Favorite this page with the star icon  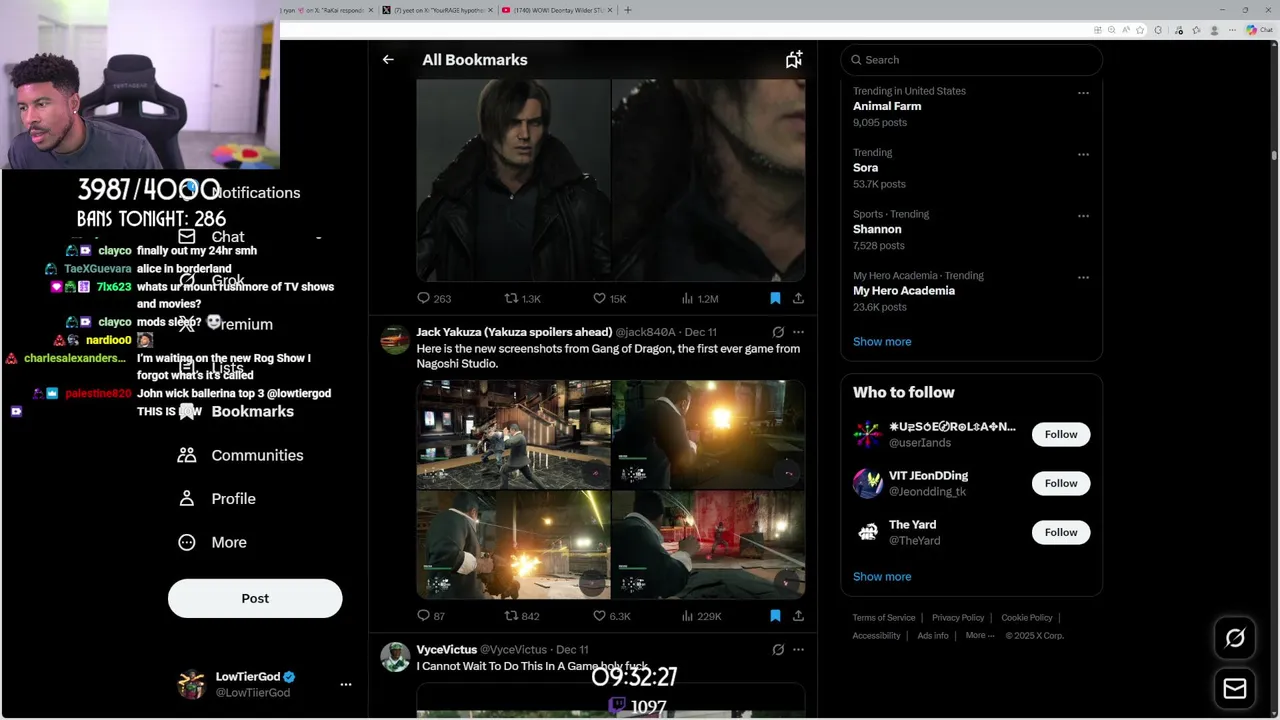(x=1140, y=30)
